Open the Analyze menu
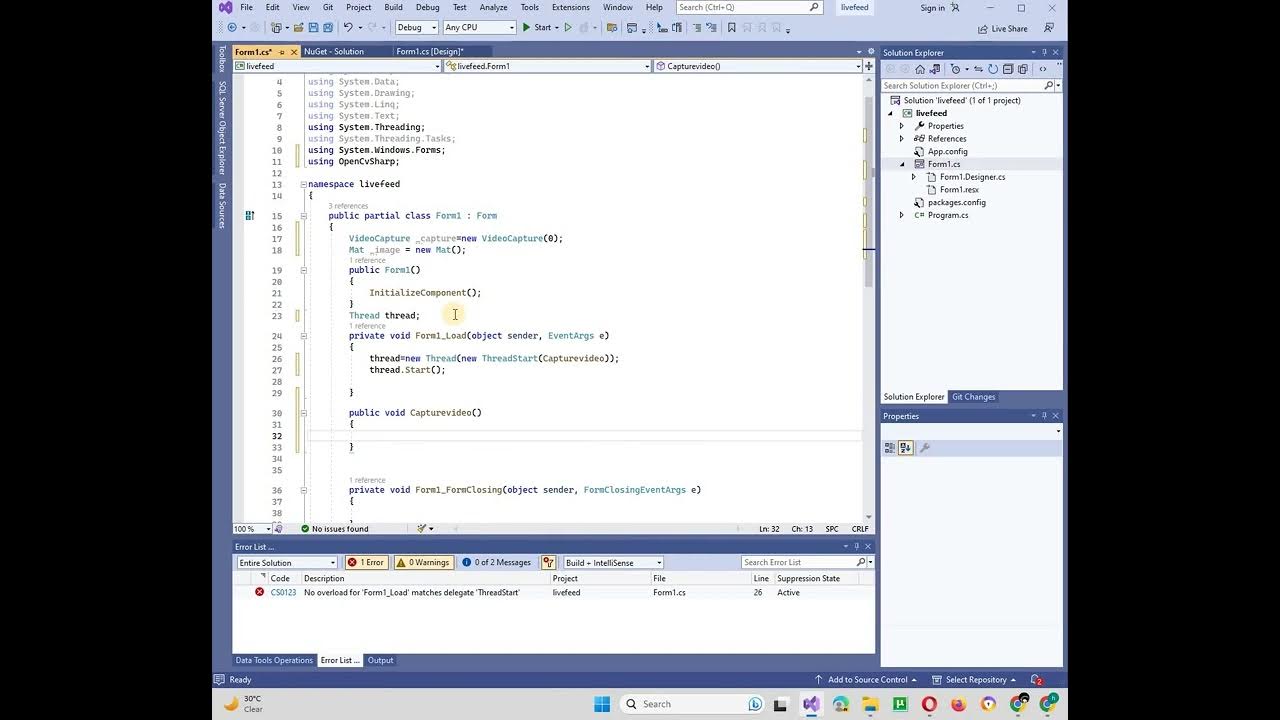1280x720 pixels. (x=493, y=7)
